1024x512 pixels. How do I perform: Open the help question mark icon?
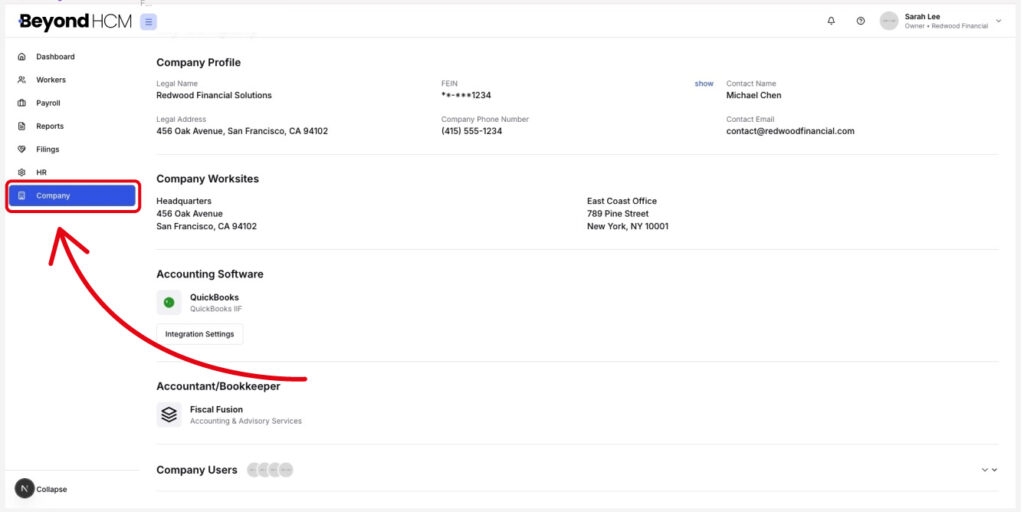[861, 22]
